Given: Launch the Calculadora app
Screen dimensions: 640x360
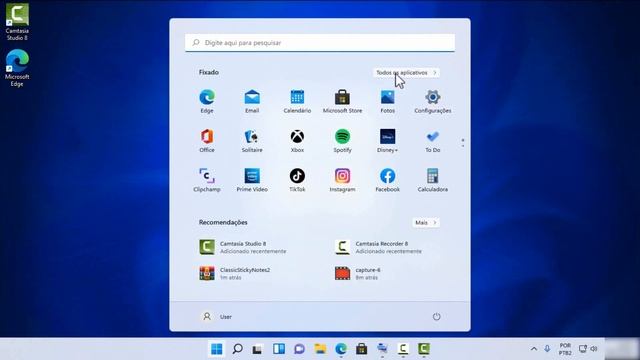Looking at the screenshot, I should pos(433,180).
